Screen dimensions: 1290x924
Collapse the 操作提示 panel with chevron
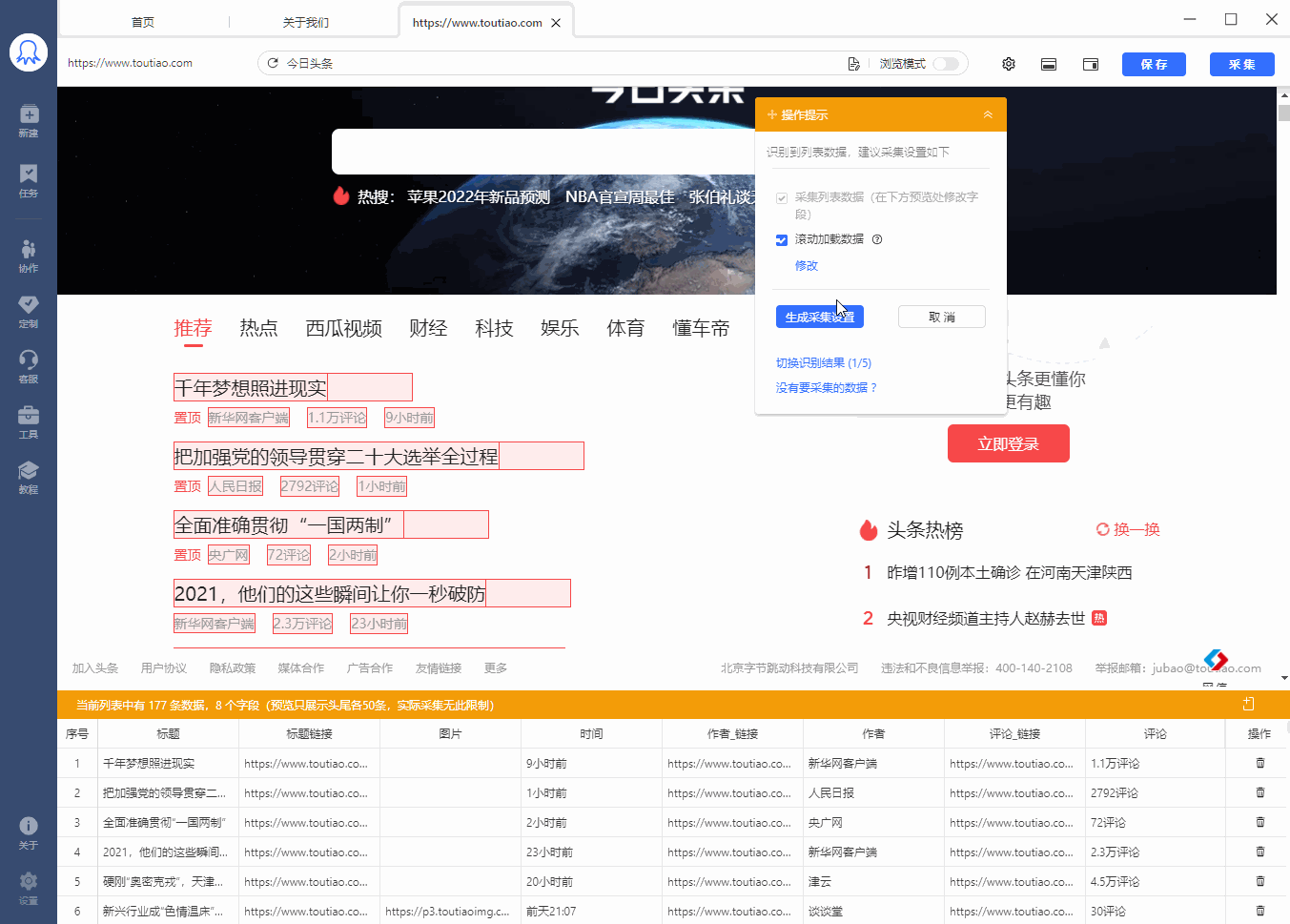point(988,114)
